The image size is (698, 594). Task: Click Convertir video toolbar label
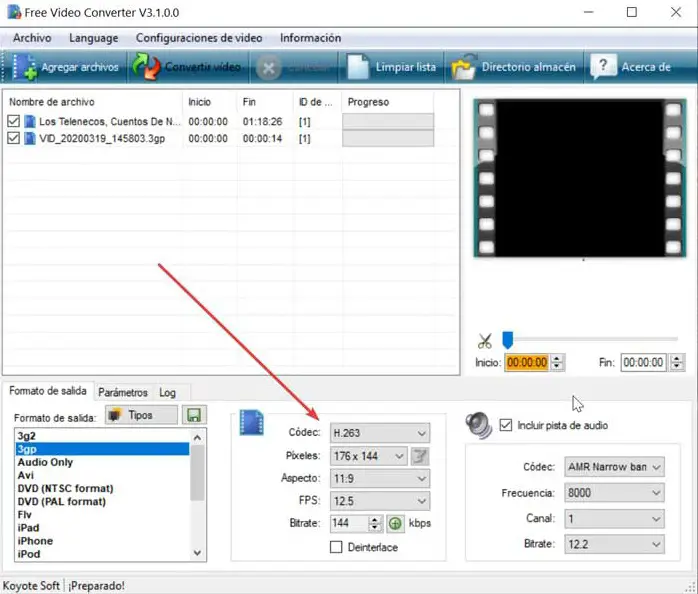tap(203, 67)
